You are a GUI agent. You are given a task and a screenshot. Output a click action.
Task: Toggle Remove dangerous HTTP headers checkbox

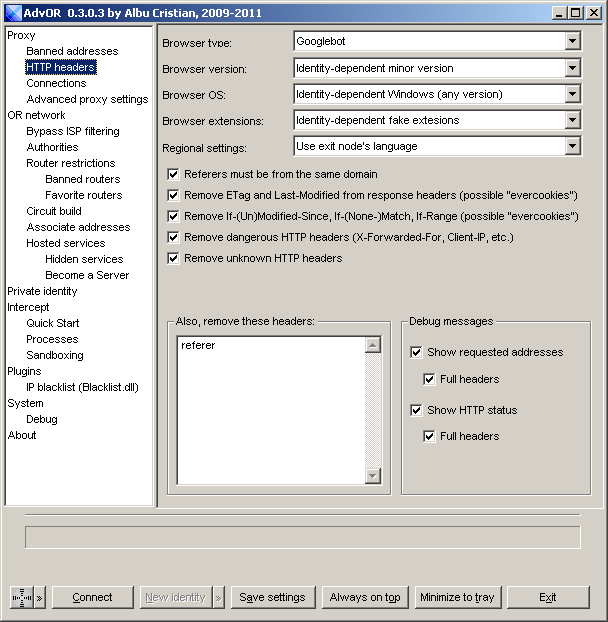[x=173, y=237]
